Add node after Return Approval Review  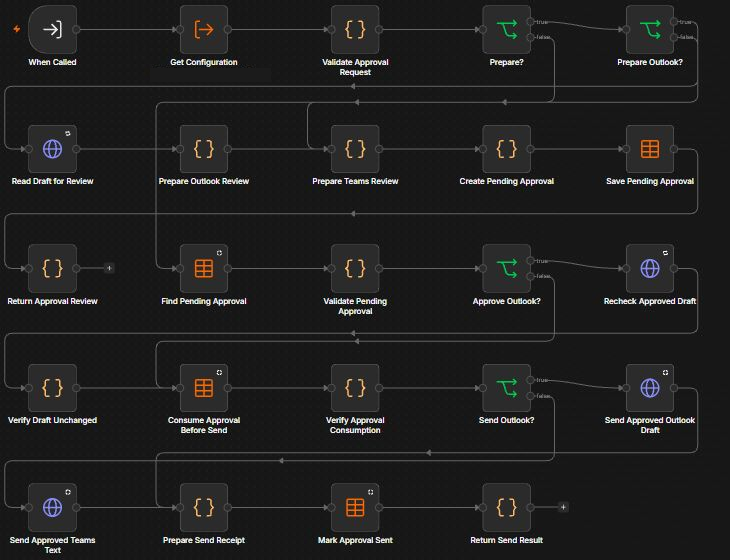[109, 268]
